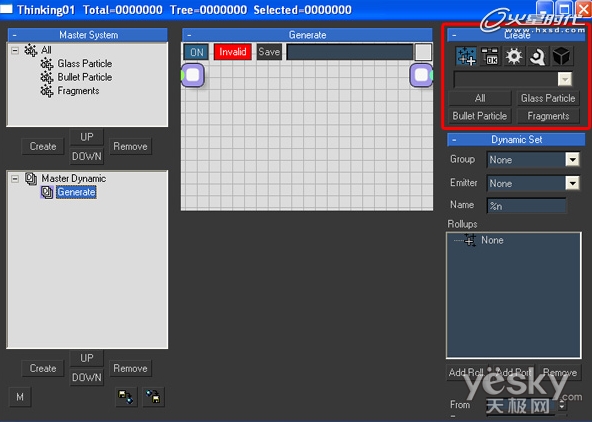Select the helper nodes icon in Create
Screen dimensions: 592x422
pyautogui.click(x=538, y=56)
